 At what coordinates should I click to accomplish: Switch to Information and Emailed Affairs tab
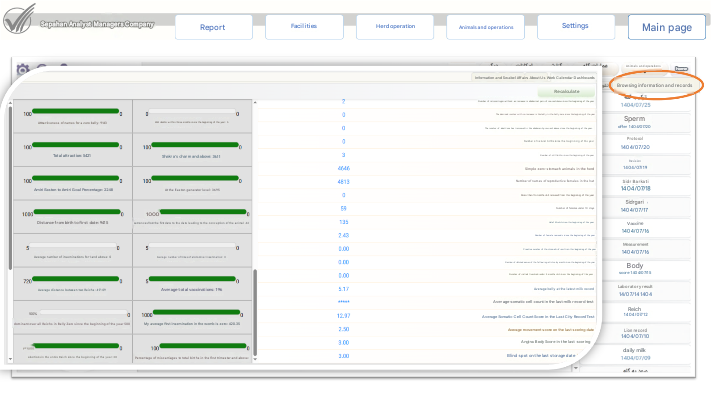[x=501, y=77]
